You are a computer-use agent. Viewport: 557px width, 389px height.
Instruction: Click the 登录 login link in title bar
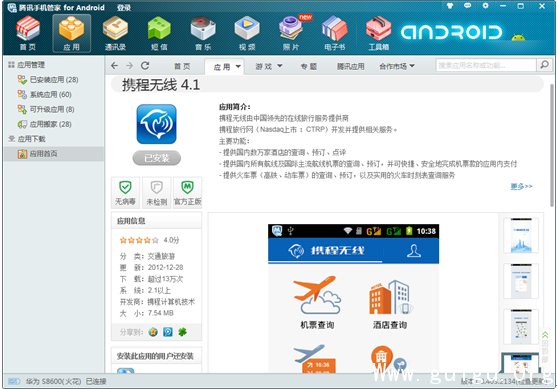point(124,7)
